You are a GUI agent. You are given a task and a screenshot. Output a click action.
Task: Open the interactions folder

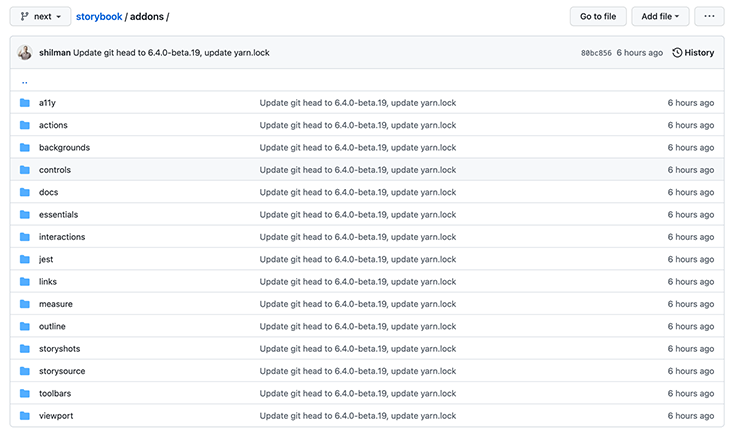tap(62, 237)
